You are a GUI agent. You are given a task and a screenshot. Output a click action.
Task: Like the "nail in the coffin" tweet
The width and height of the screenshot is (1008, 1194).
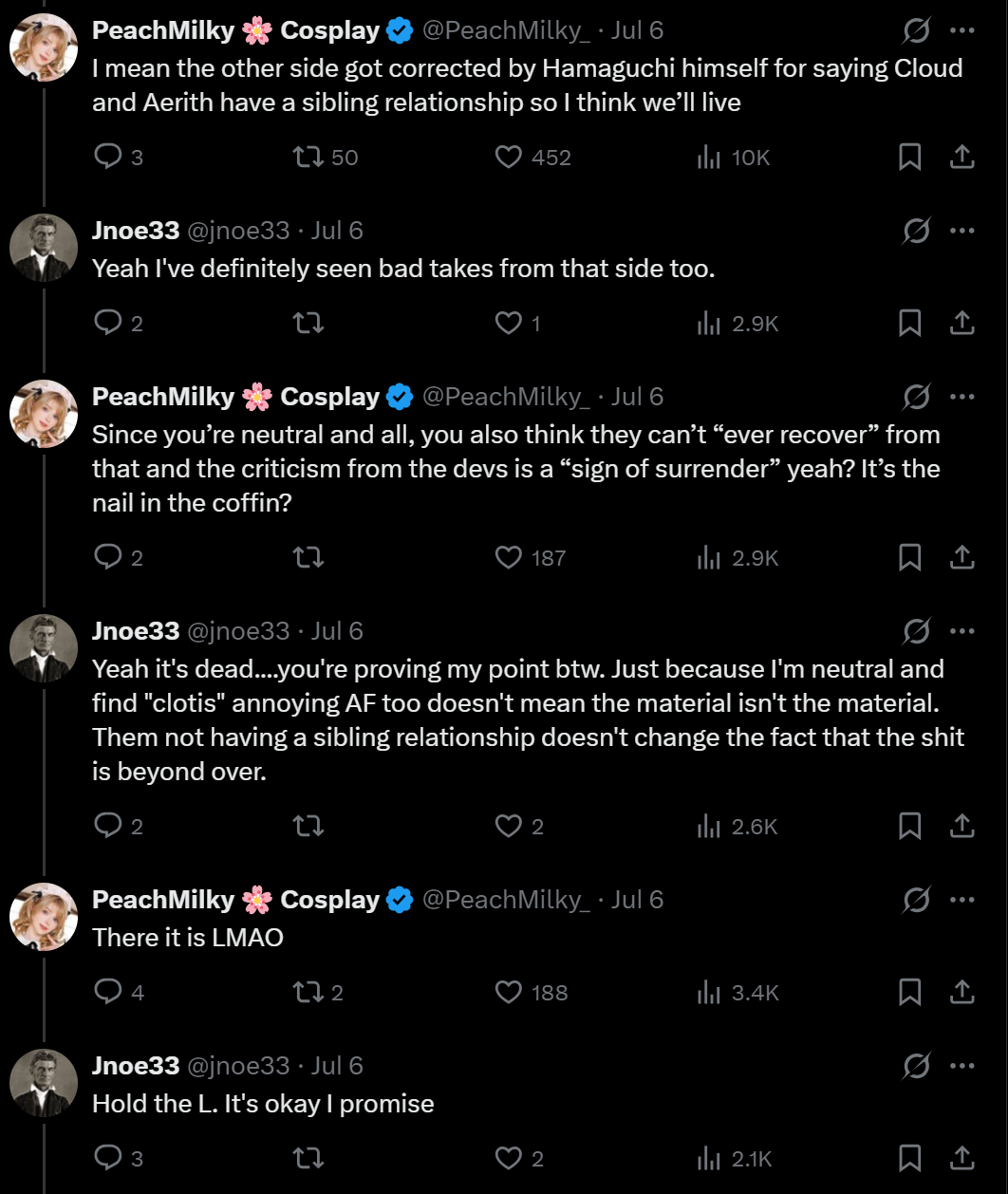(x=531, y=557)
